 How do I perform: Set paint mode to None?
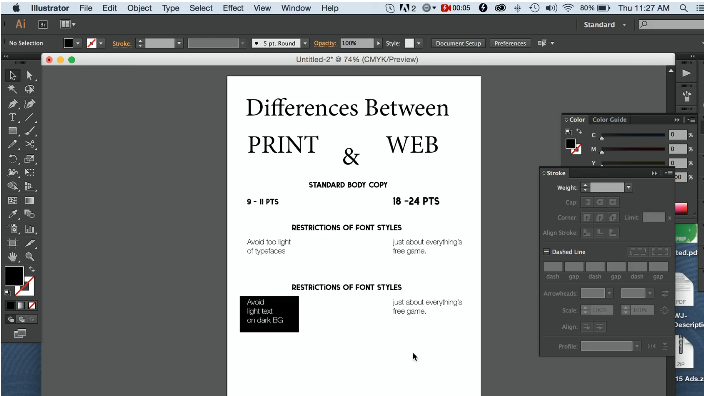[x=32, y=306]
